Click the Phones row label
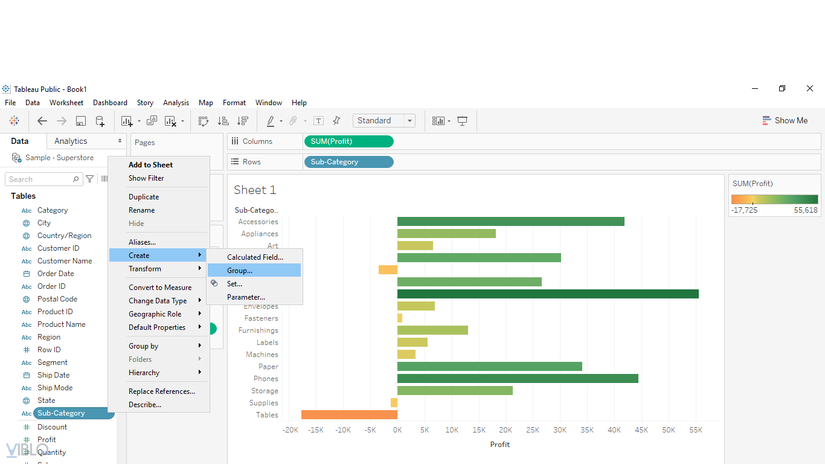Screen dimensions: 825x464 [x=266, y=379]
